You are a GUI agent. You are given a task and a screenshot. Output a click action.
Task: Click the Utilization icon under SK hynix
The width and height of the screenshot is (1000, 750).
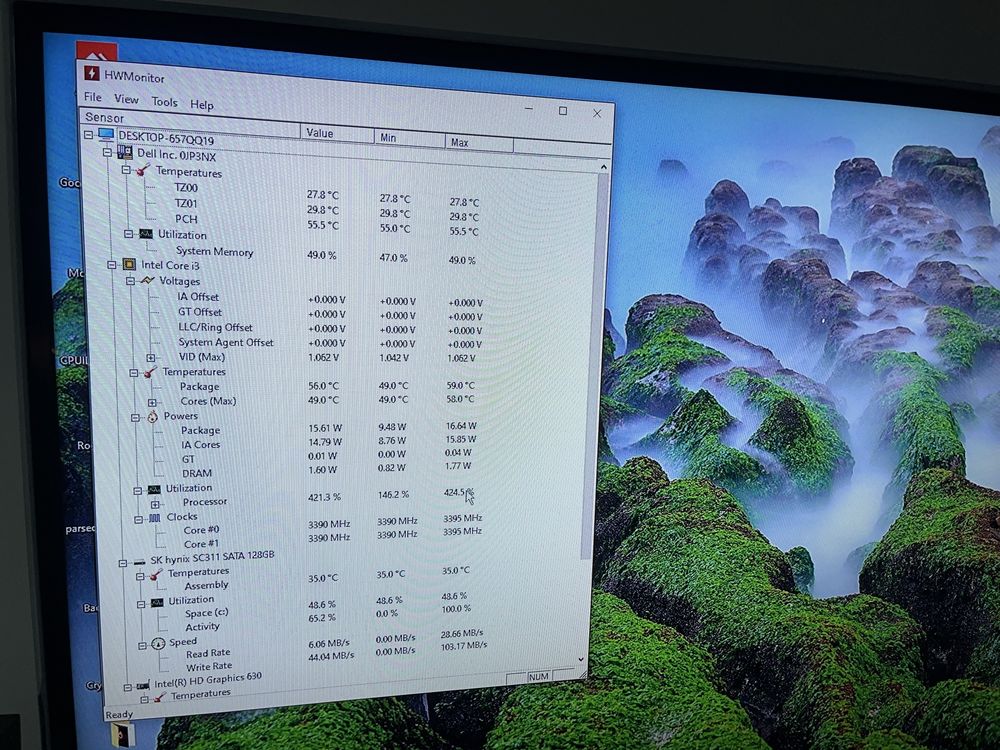click(x=157, y=602)
